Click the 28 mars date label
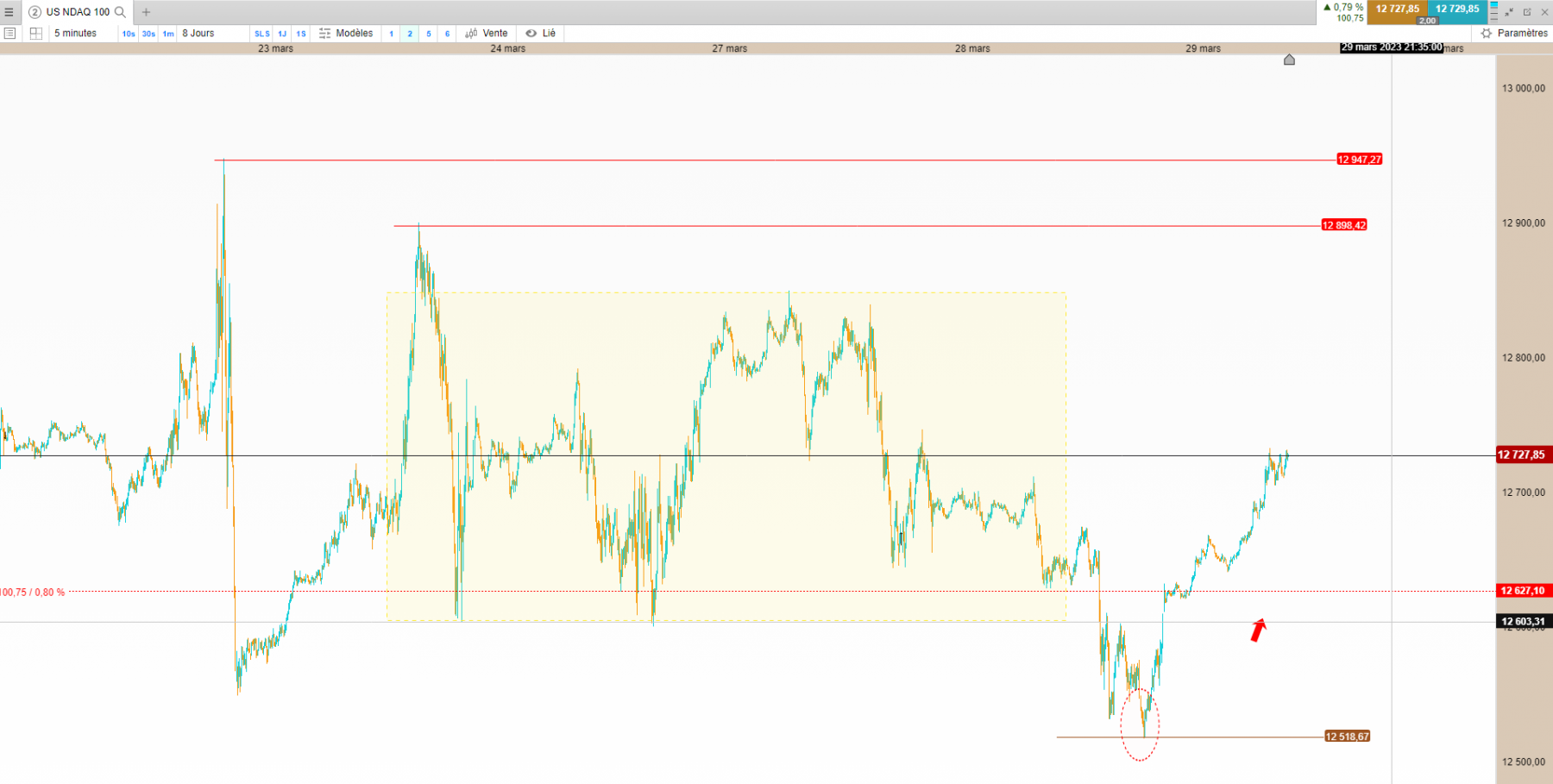 coord(972,48)
